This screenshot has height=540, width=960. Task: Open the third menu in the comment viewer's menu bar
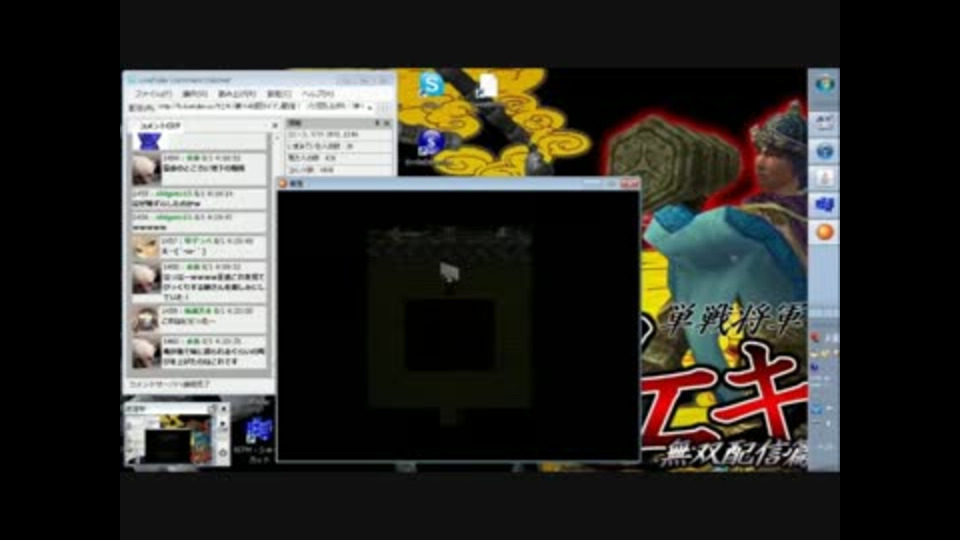coord(236,94)
